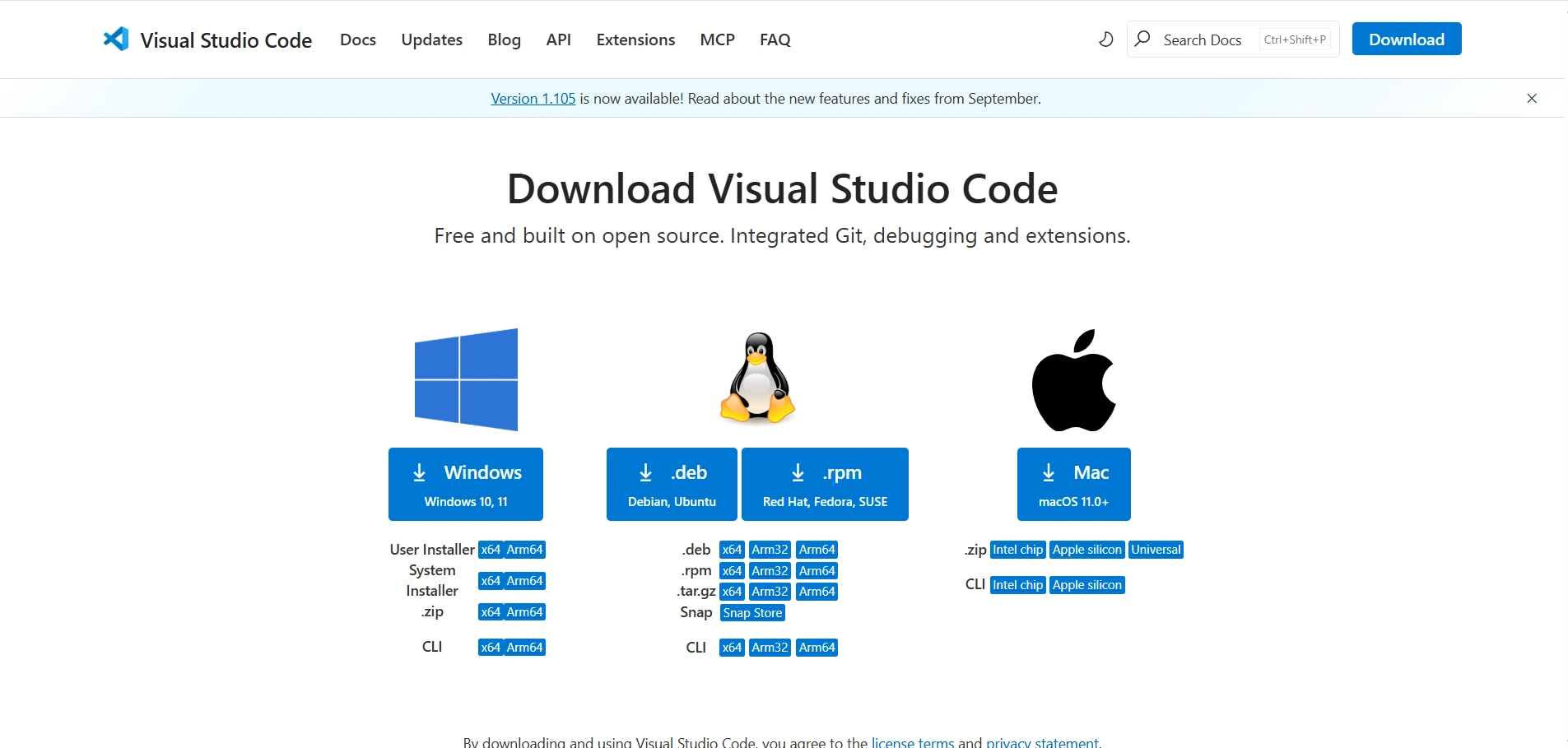Select the Universal option for Mac .zip
The height and width of the screenshot is (748, 1568).
click(x=1155, y=549)
